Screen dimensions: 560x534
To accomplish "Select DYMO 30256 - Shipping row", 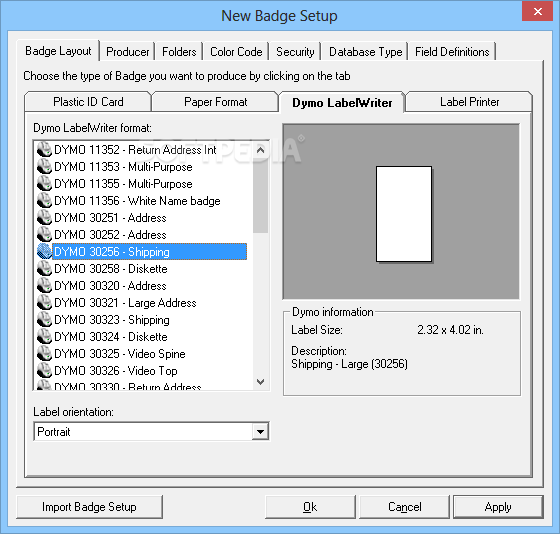I will coord(150,251).
